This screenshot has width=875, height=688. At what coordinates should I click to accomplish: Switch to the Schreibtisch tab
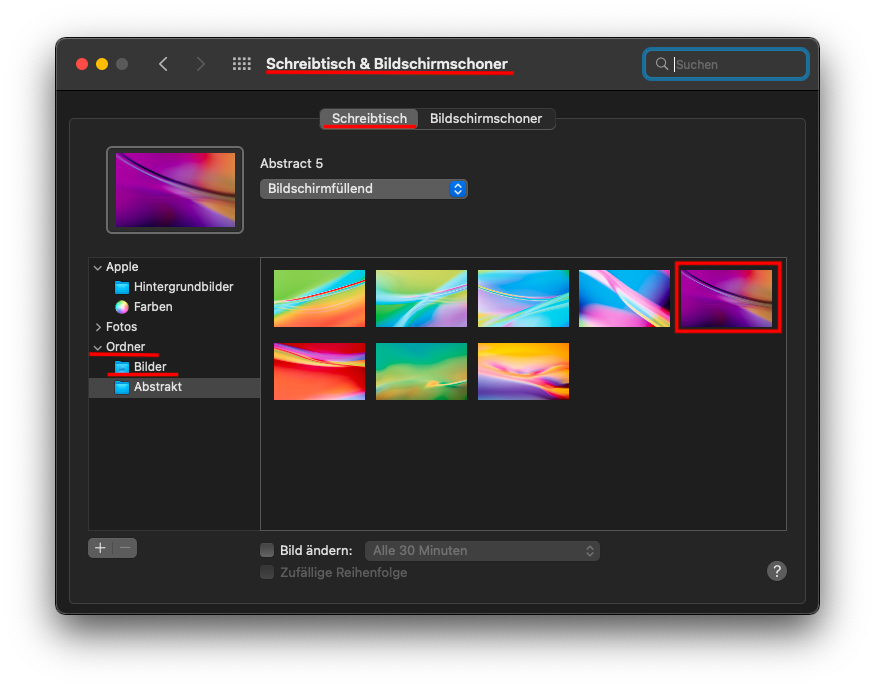(369, 119)
